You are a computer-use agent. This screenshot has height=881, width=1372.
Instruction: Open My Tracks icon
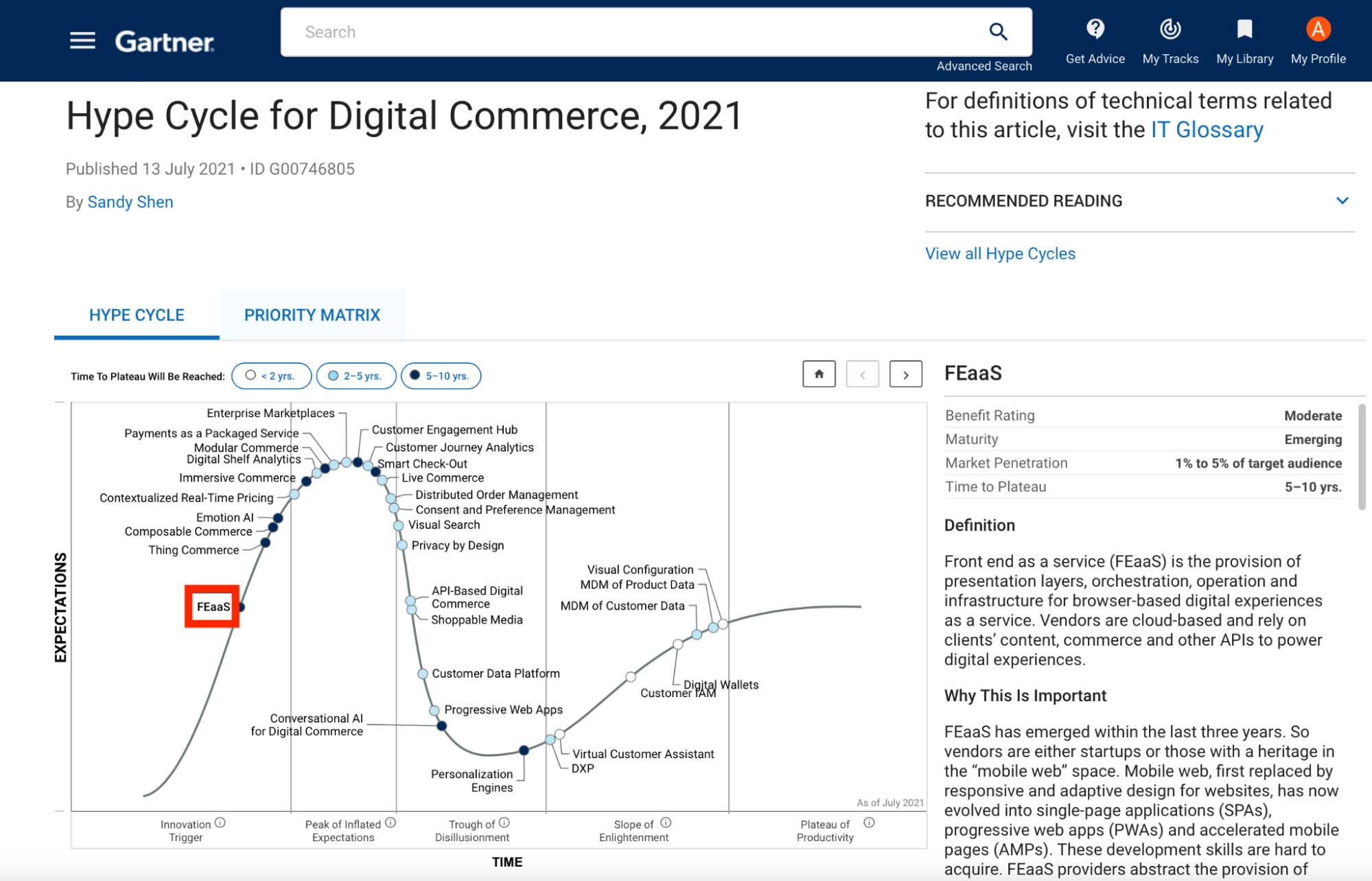click(1170, 29)
